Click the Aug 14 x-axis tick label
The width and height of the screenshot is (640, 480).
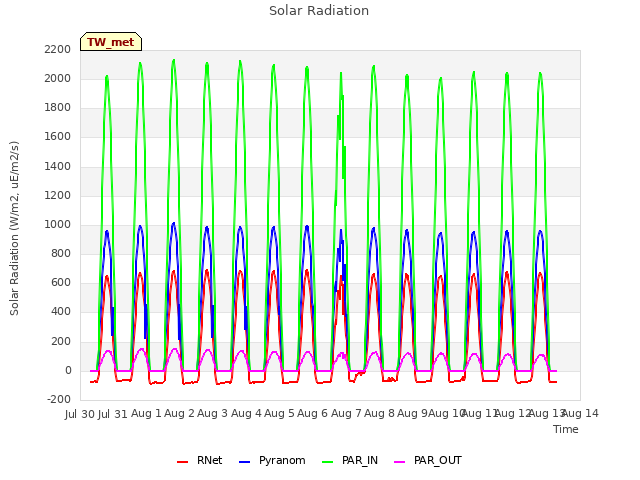coord(580,414)
